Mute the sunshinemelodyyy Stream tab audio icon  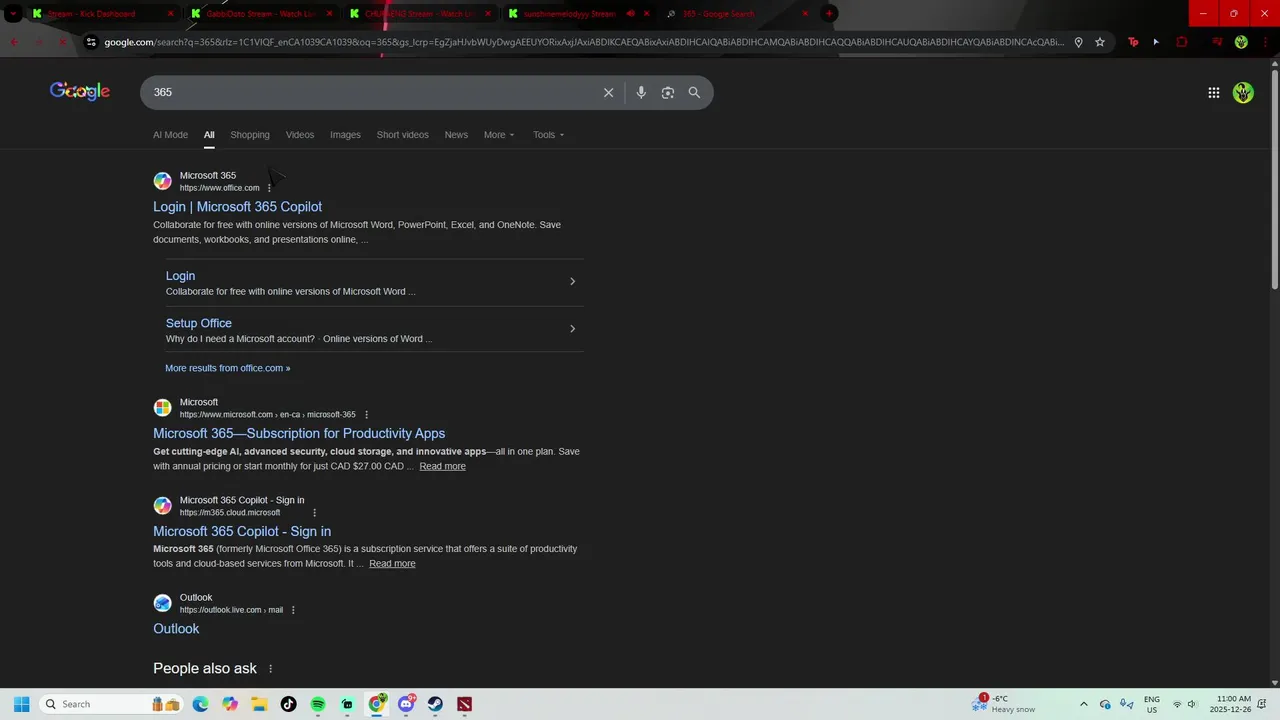click(630, 14)
